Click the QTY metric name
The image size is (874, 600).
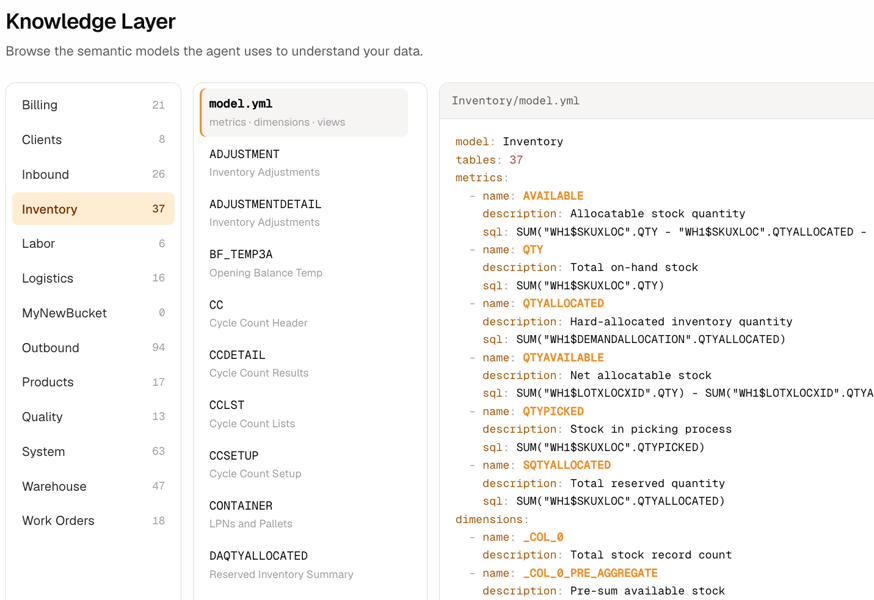[x=533, y=250]
